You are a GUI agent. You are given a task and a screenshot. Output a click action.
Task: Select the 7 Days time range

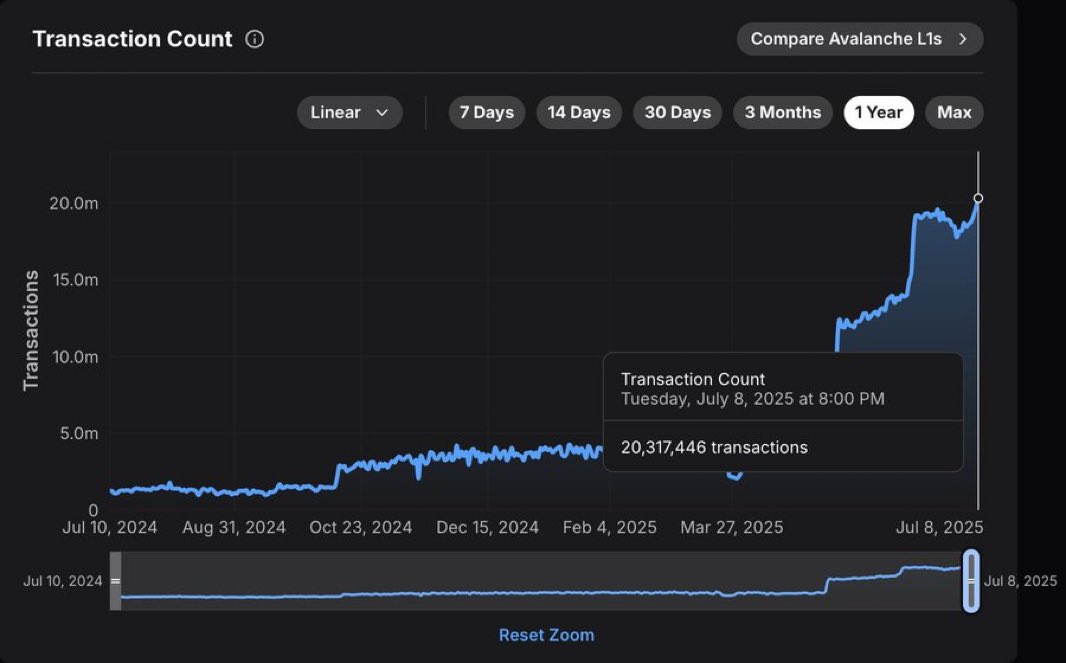click(x=486, y=112)
